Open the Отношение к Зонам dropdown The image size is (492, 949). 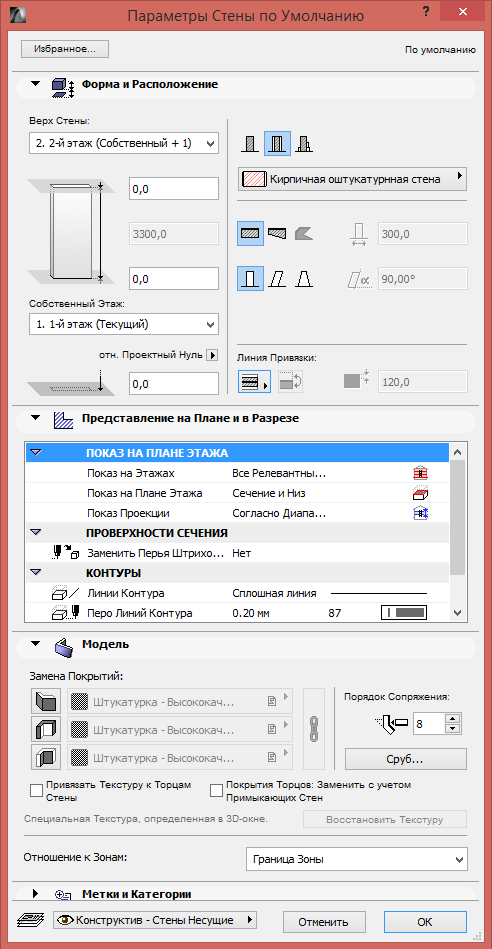point(357,859)
